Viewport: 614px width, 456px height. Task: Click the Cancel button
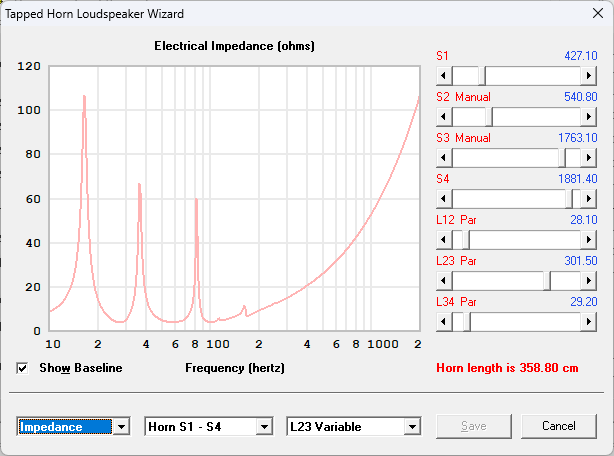coord(559,426)
